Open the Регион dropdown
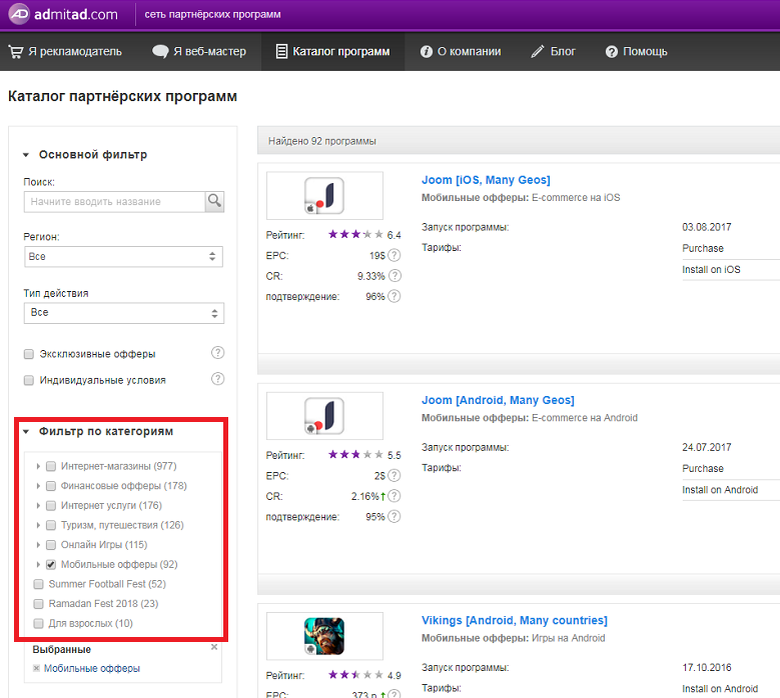Image resolution: width=780 pixels, height=698 pixels. point(123,257)
